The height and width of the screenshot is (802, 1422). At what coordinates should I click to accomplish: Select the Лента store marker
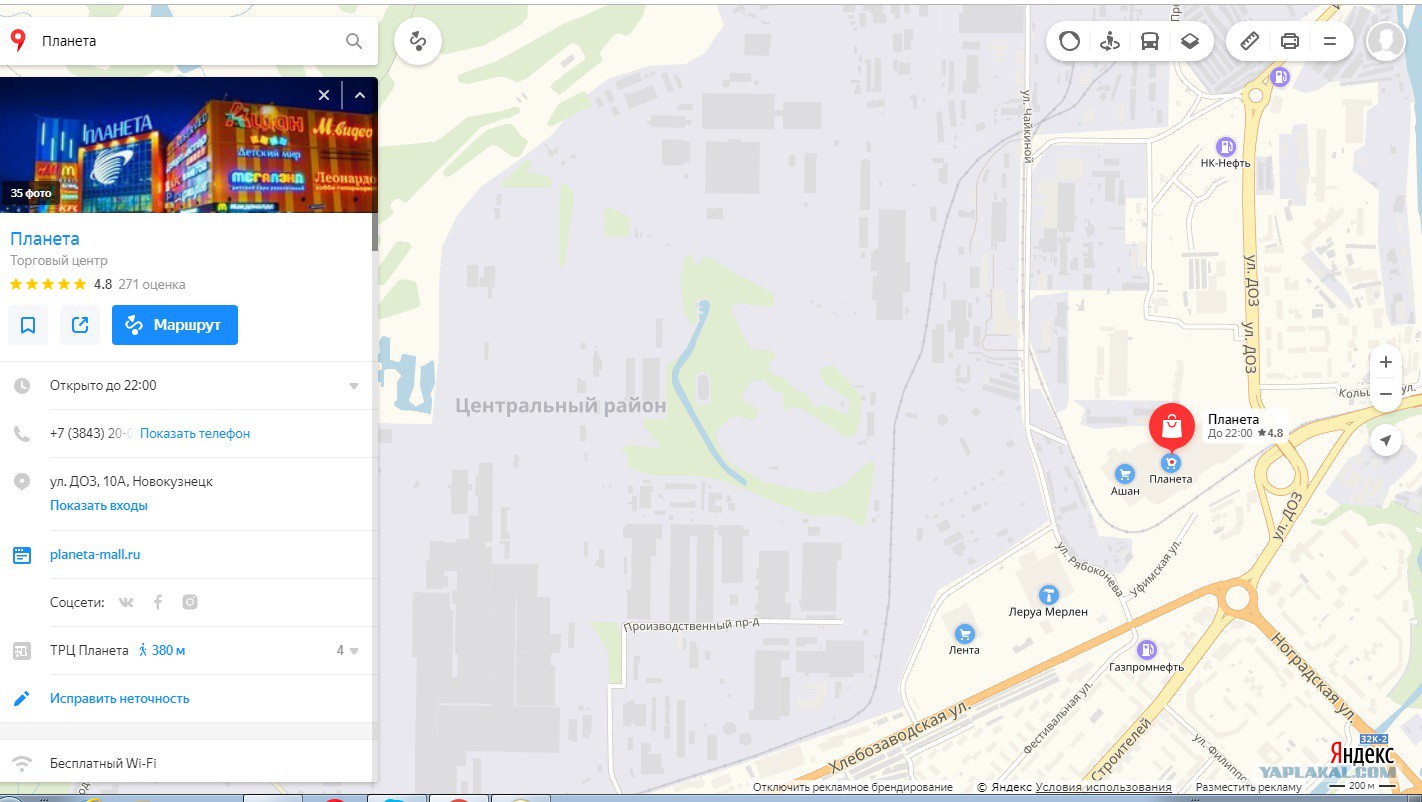[x=965, y=633]
